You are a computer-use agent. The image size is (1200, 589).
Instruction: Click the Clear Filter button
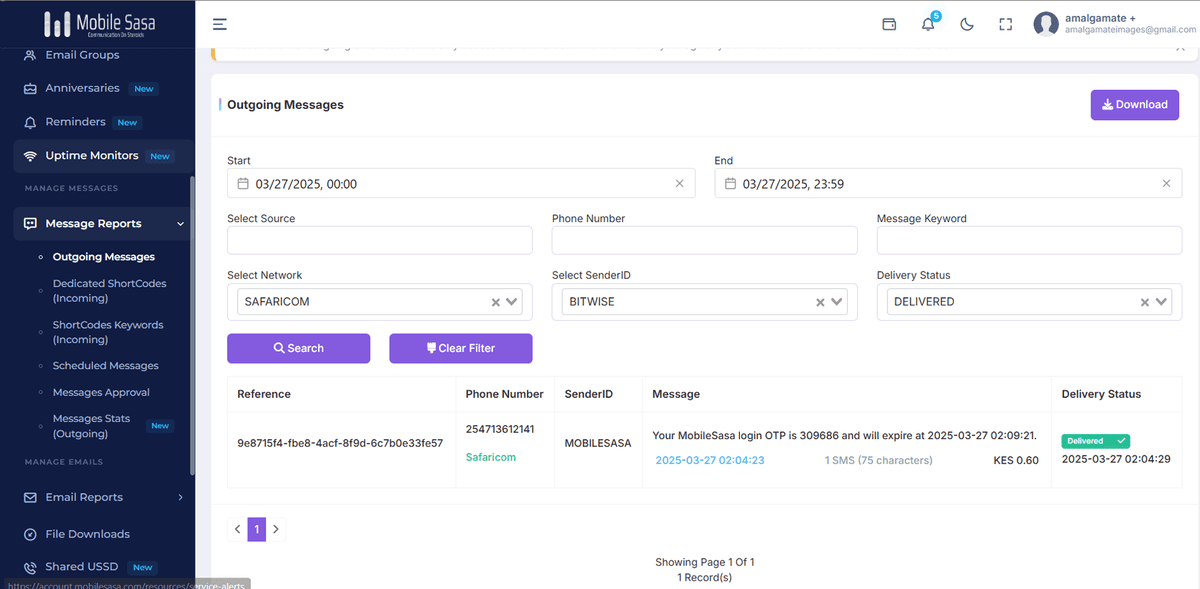click(461, 348)
